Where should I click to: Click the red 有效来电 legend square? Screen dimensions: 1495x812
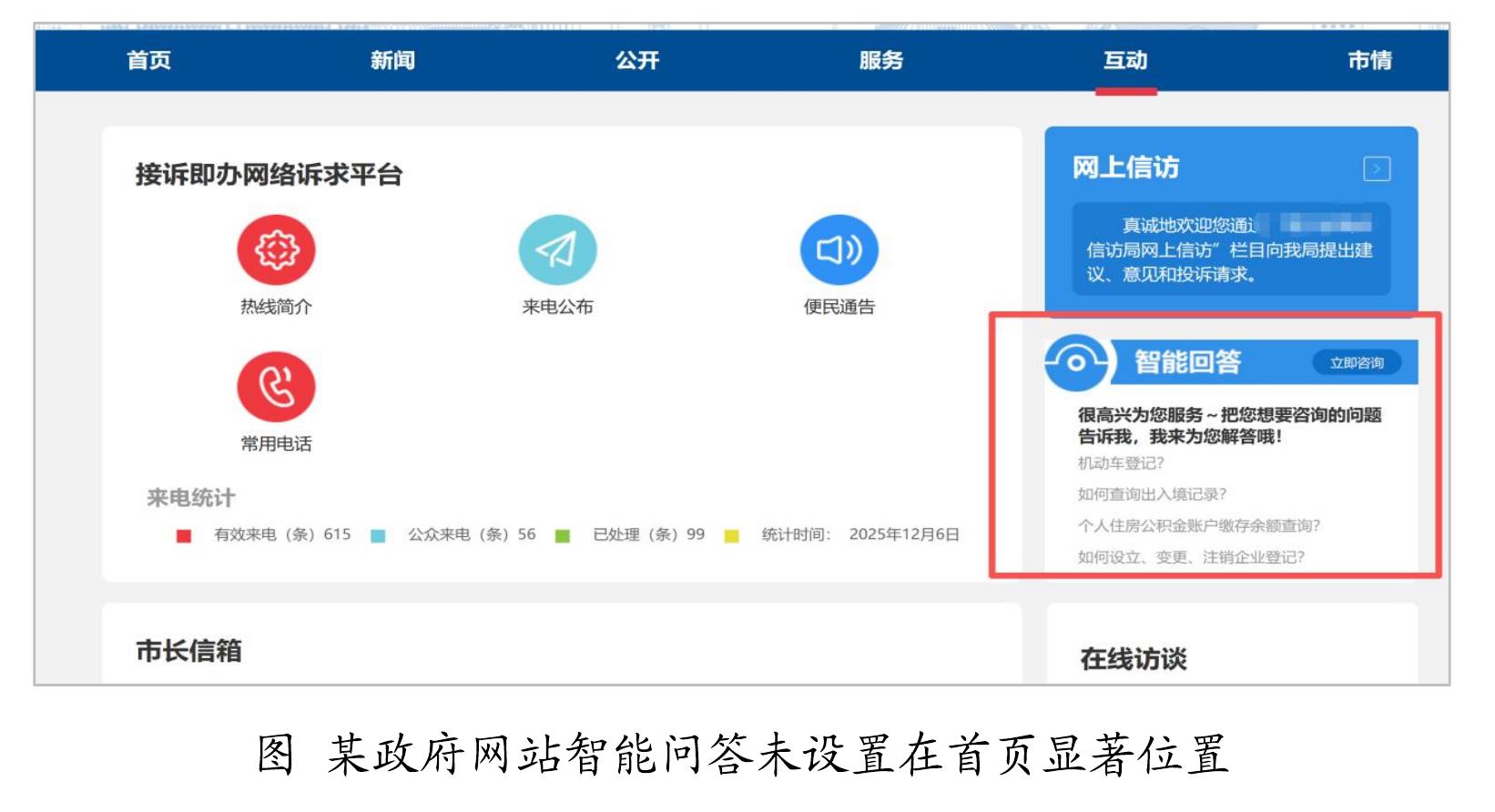click(184, 535)
